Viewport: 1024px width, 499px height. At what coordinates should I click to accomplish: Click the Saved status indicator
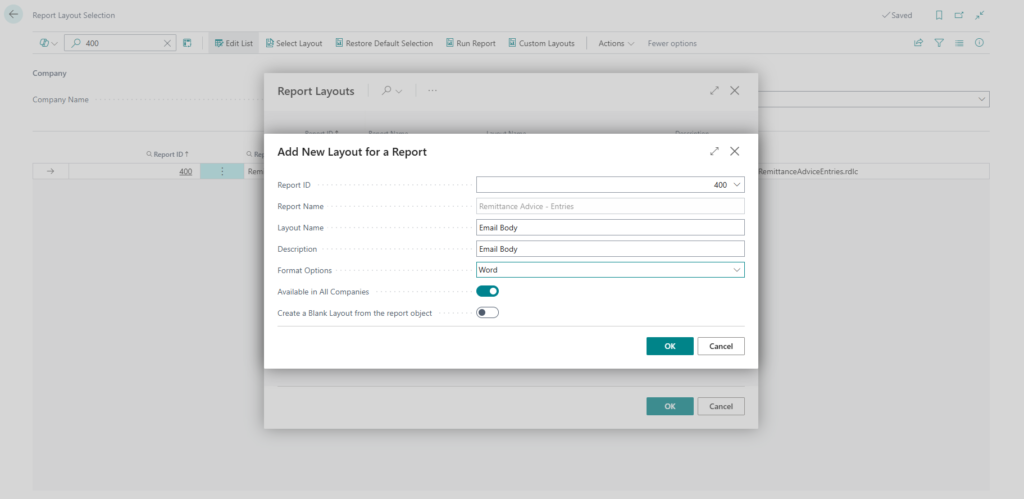(897, 15)
